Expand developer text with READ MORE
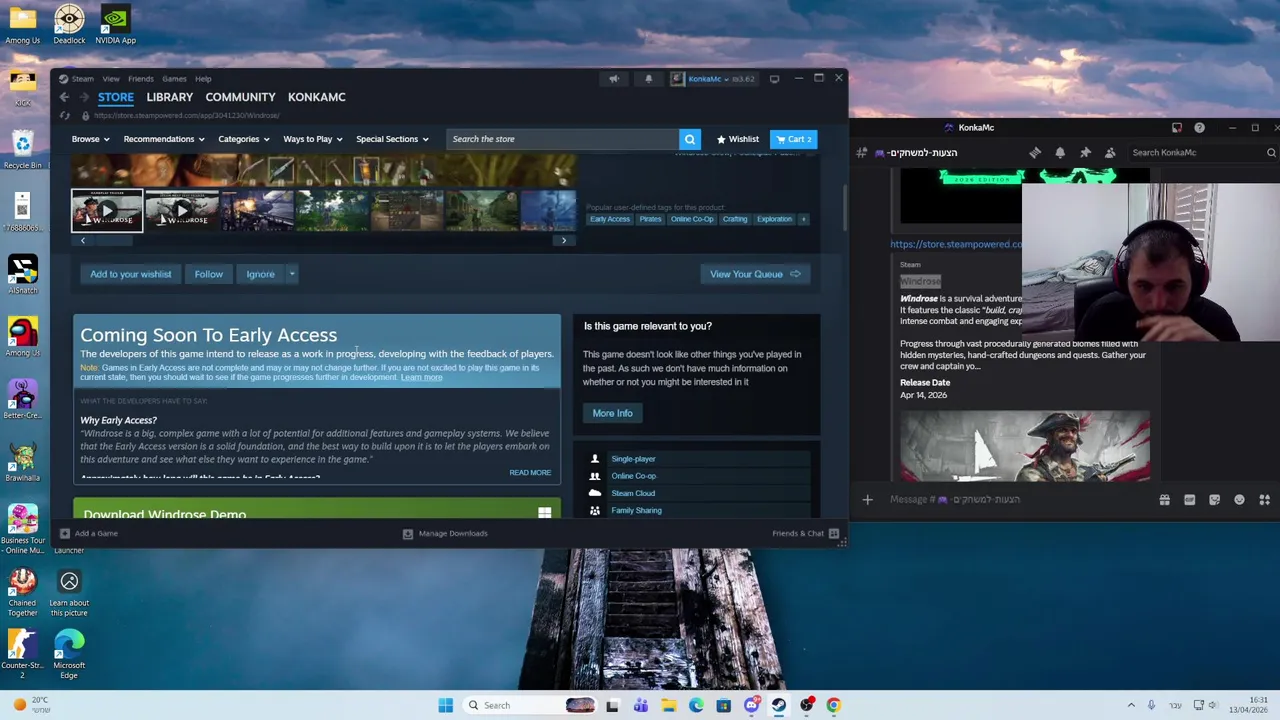The width and height of the screenshot is (1280, 720). coord(530,473)
